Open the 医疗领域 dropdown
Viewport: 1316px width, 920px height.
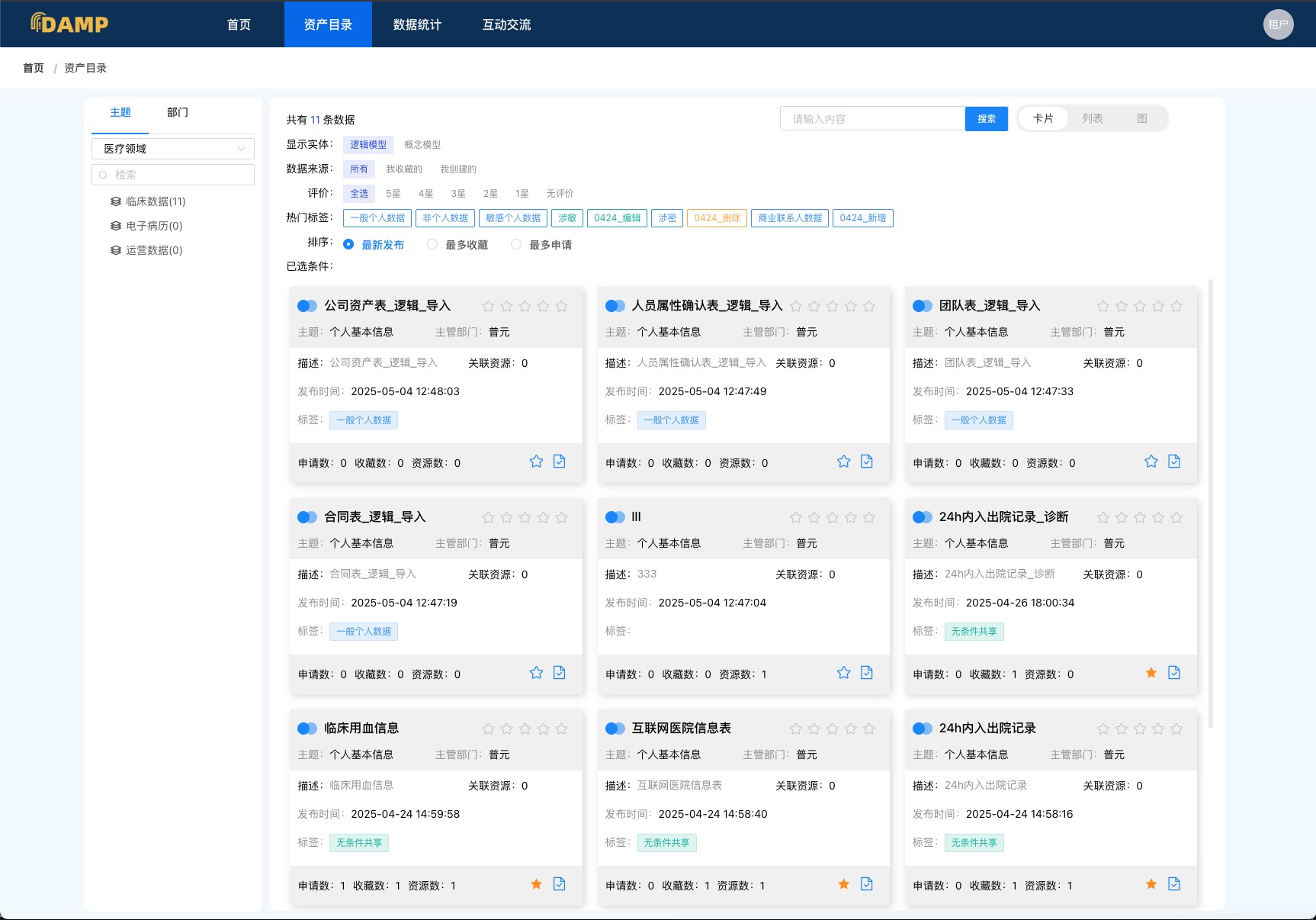pyautogui.click(x=173, y=148)
